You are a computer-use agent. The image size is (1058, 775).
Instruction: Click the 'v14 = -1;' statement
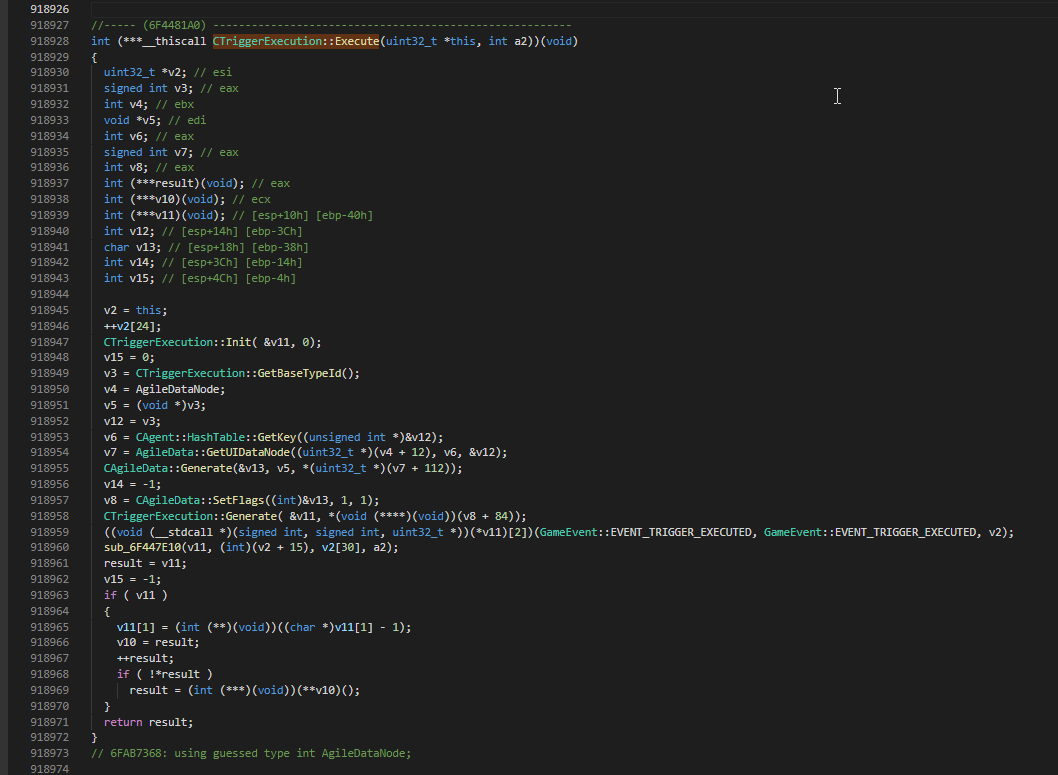[132, 484]
